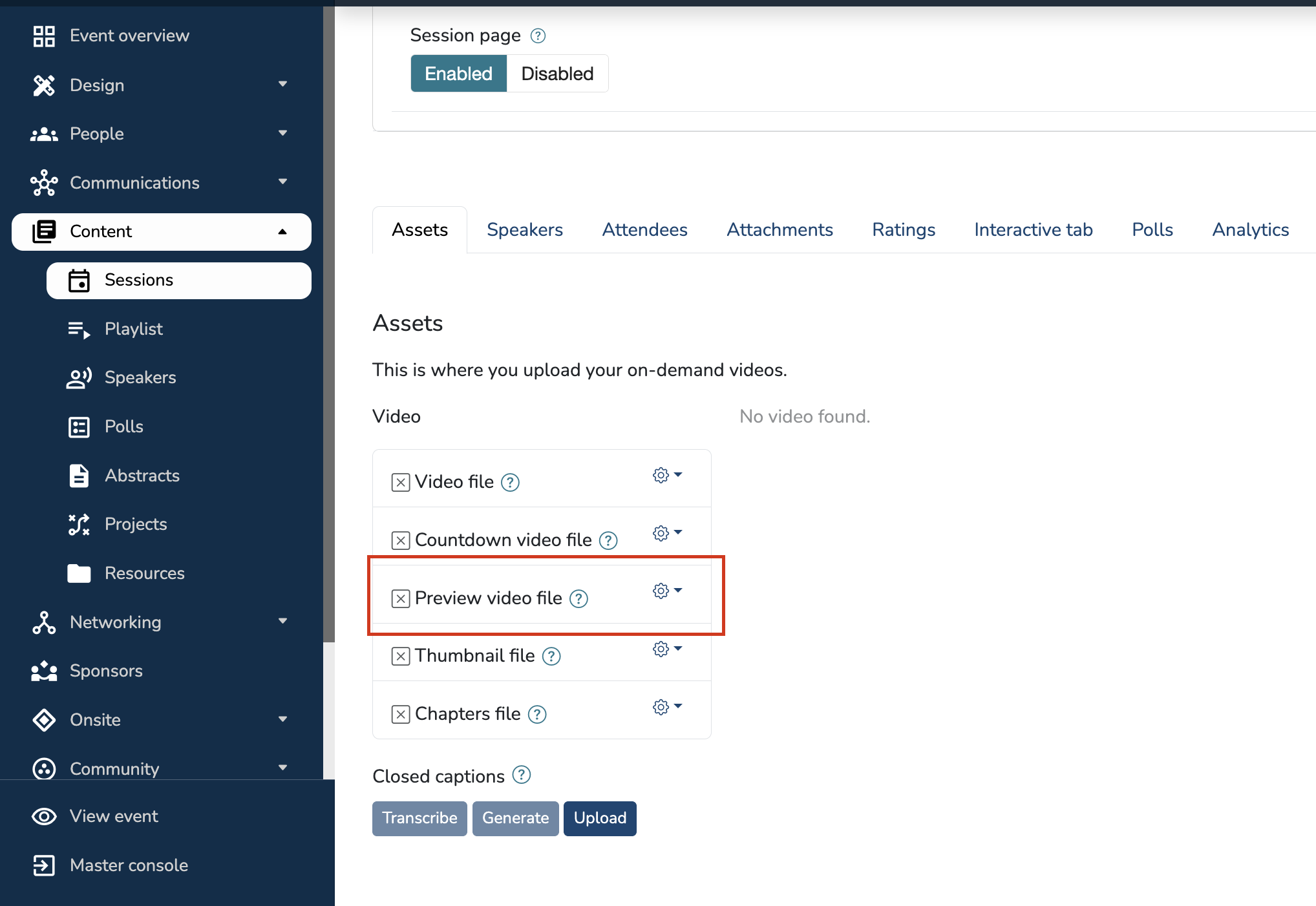Open the Resources folder icon
The width and height of the screenshot is (1316, 906).
pos(79,573)
